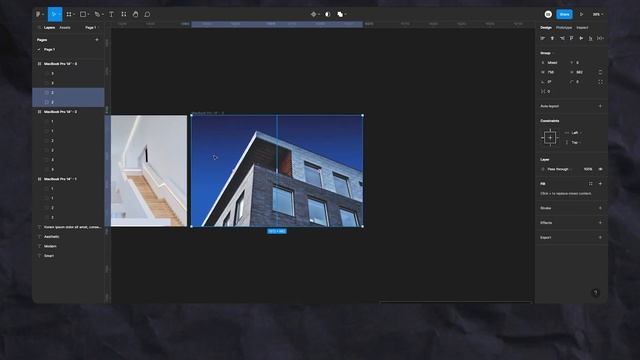This screenshot has height=360, width=640.
Task: Select the Frame tool
Action: coord(70,14)
